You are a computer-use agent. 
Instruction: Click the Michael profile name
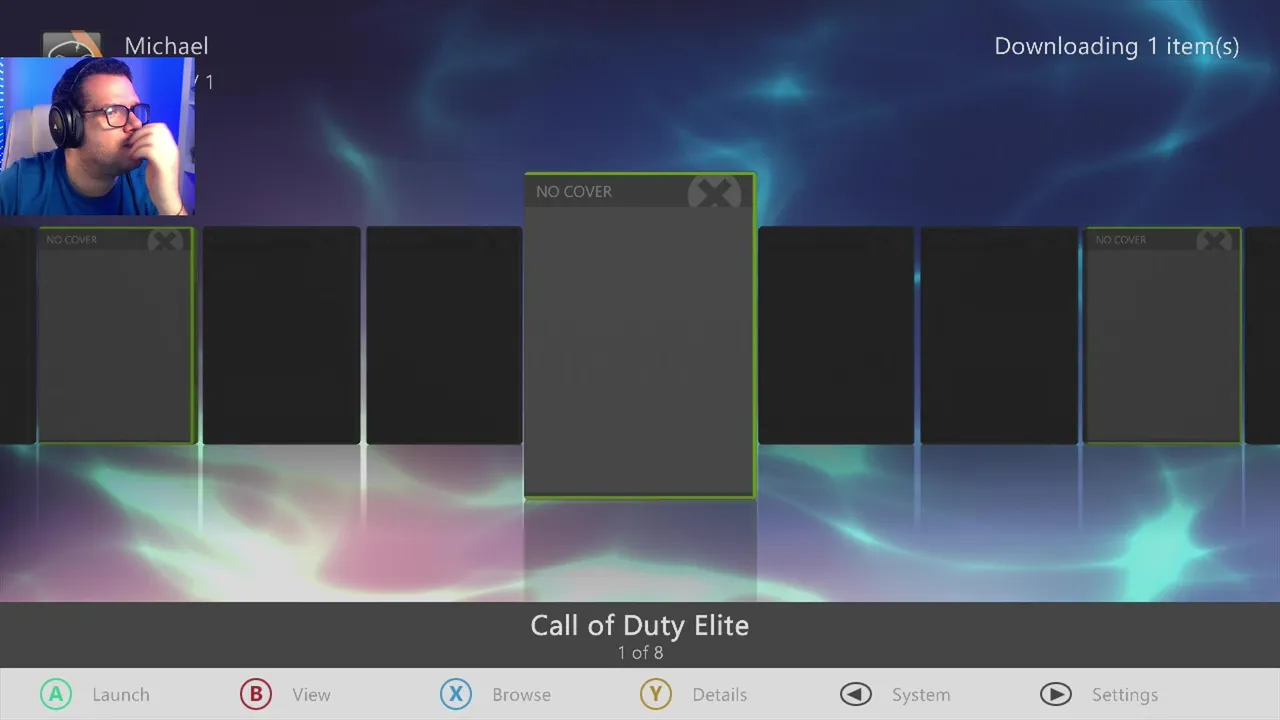(167, 46)
